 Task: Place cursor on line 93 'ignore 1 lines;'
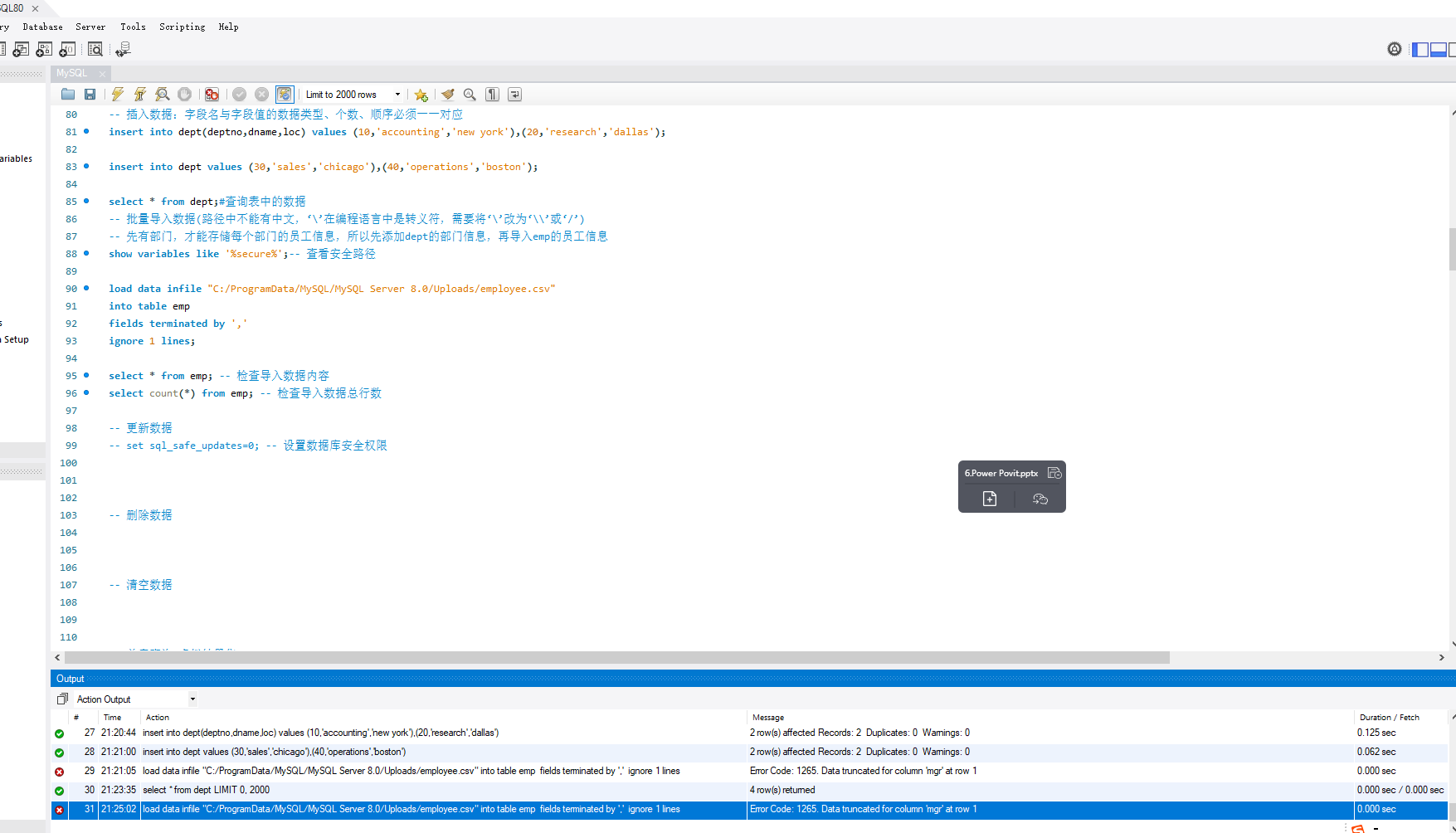coord(152,341)
